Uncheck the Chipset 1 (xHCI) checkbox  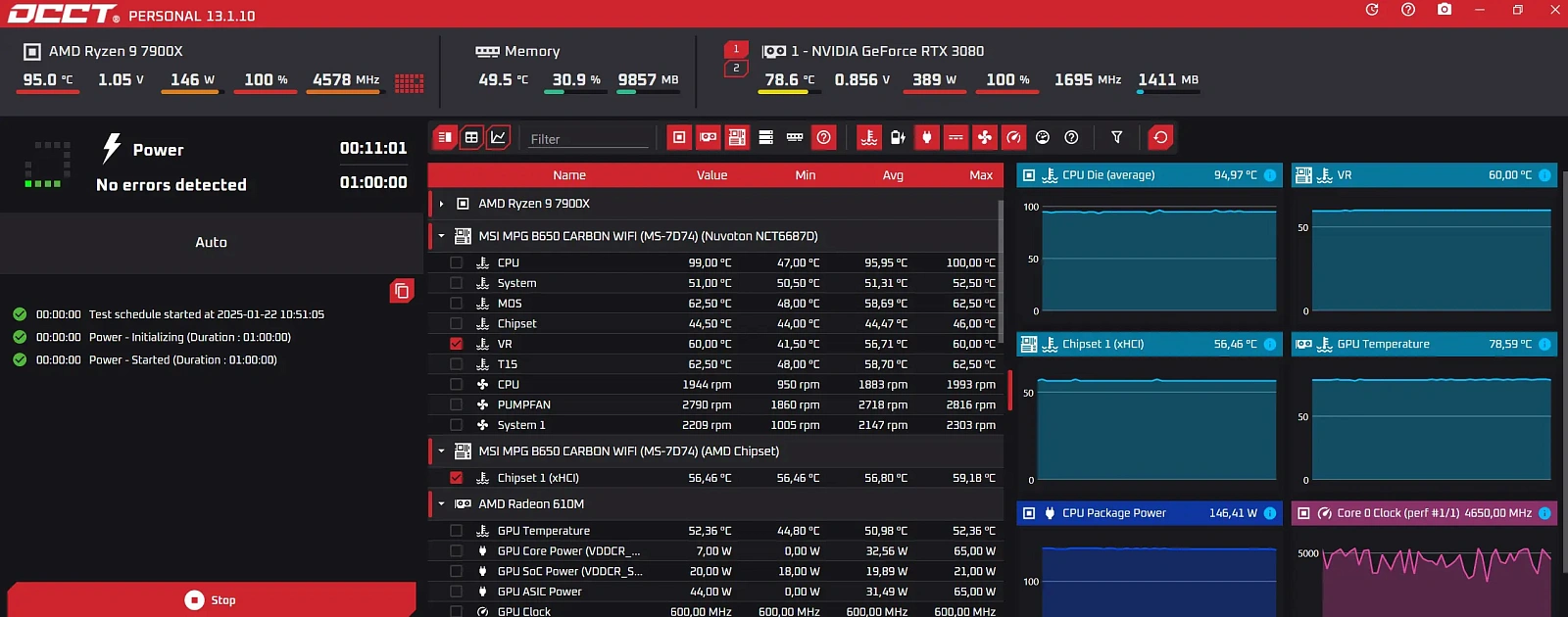456,478
